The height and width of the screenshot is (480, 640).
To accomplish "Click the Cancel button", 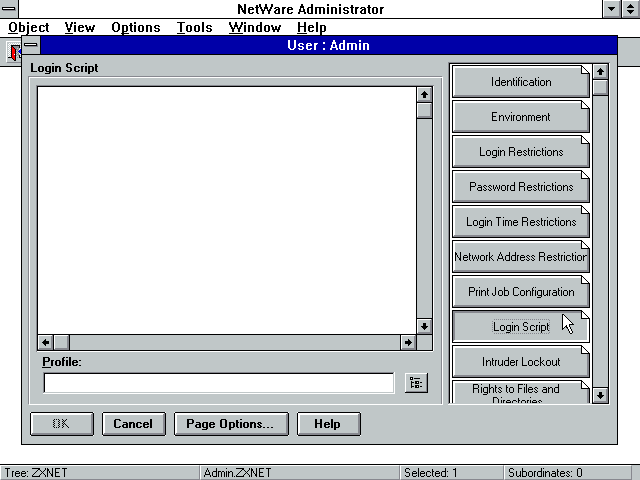I will point(133,424).
